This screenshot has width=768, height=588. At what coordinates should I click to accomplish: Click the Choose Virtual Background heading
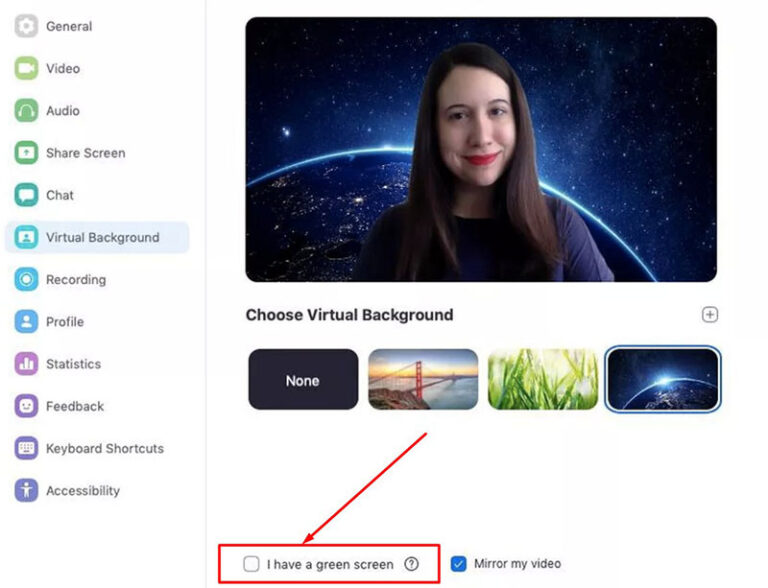pyautogui.click(x=349, y=315)
